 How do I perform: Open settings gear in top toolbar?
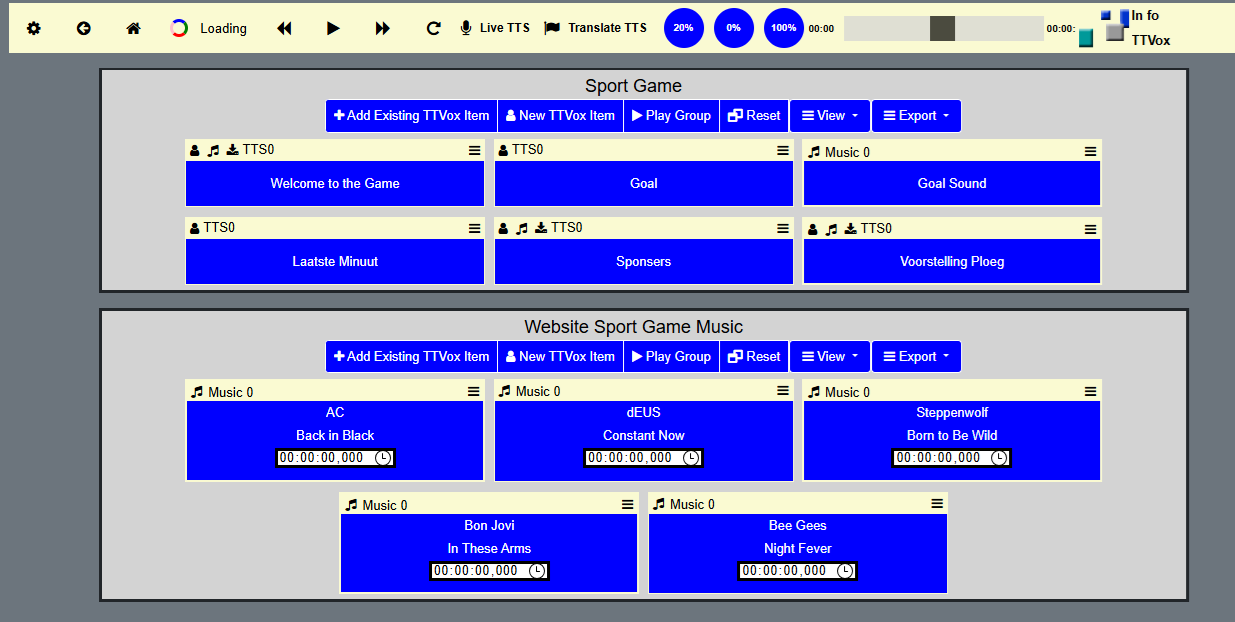pyautogui.click(x=34, y=28)
